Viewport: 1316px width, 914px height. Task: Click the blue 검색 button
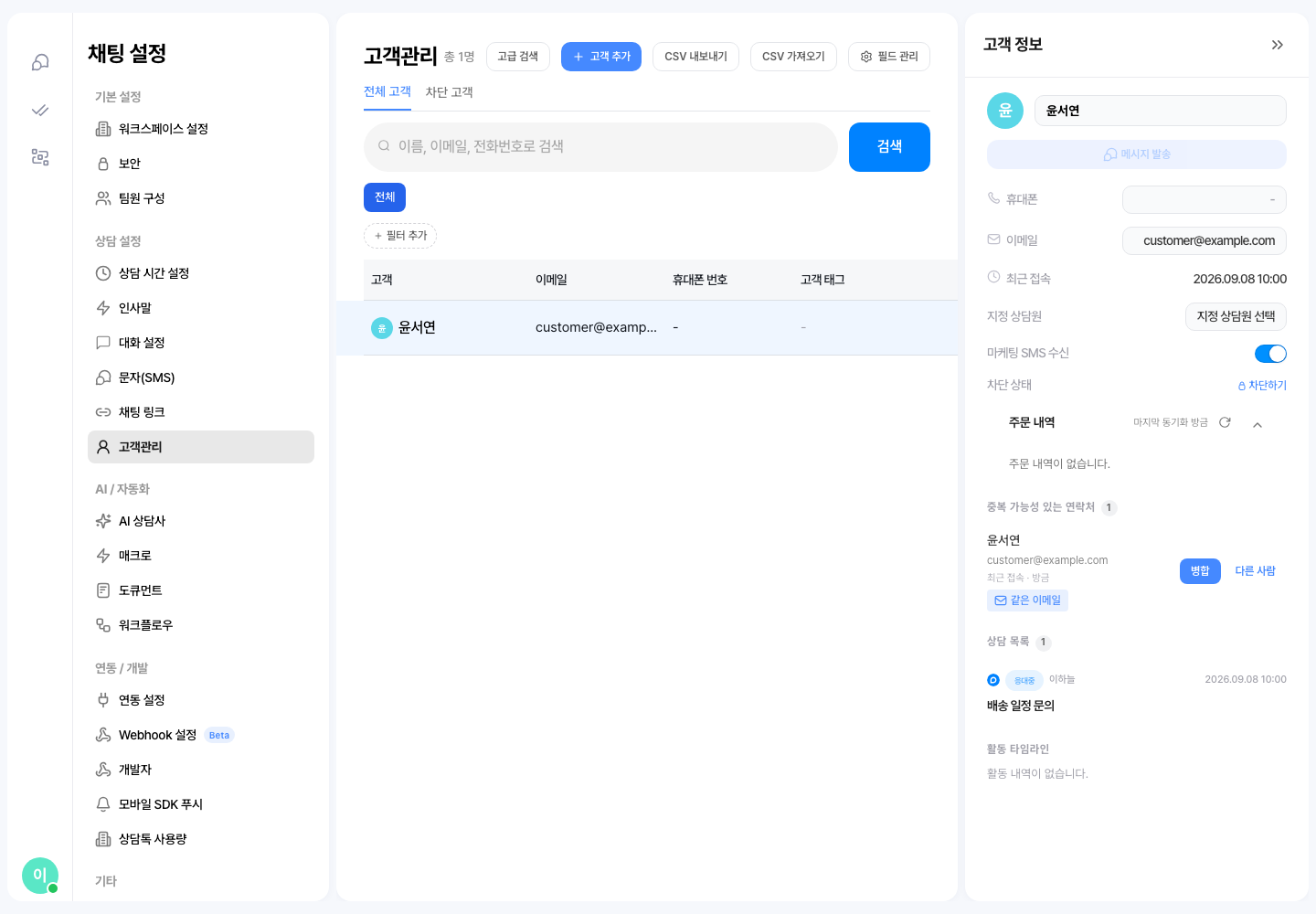click(889, 147)
